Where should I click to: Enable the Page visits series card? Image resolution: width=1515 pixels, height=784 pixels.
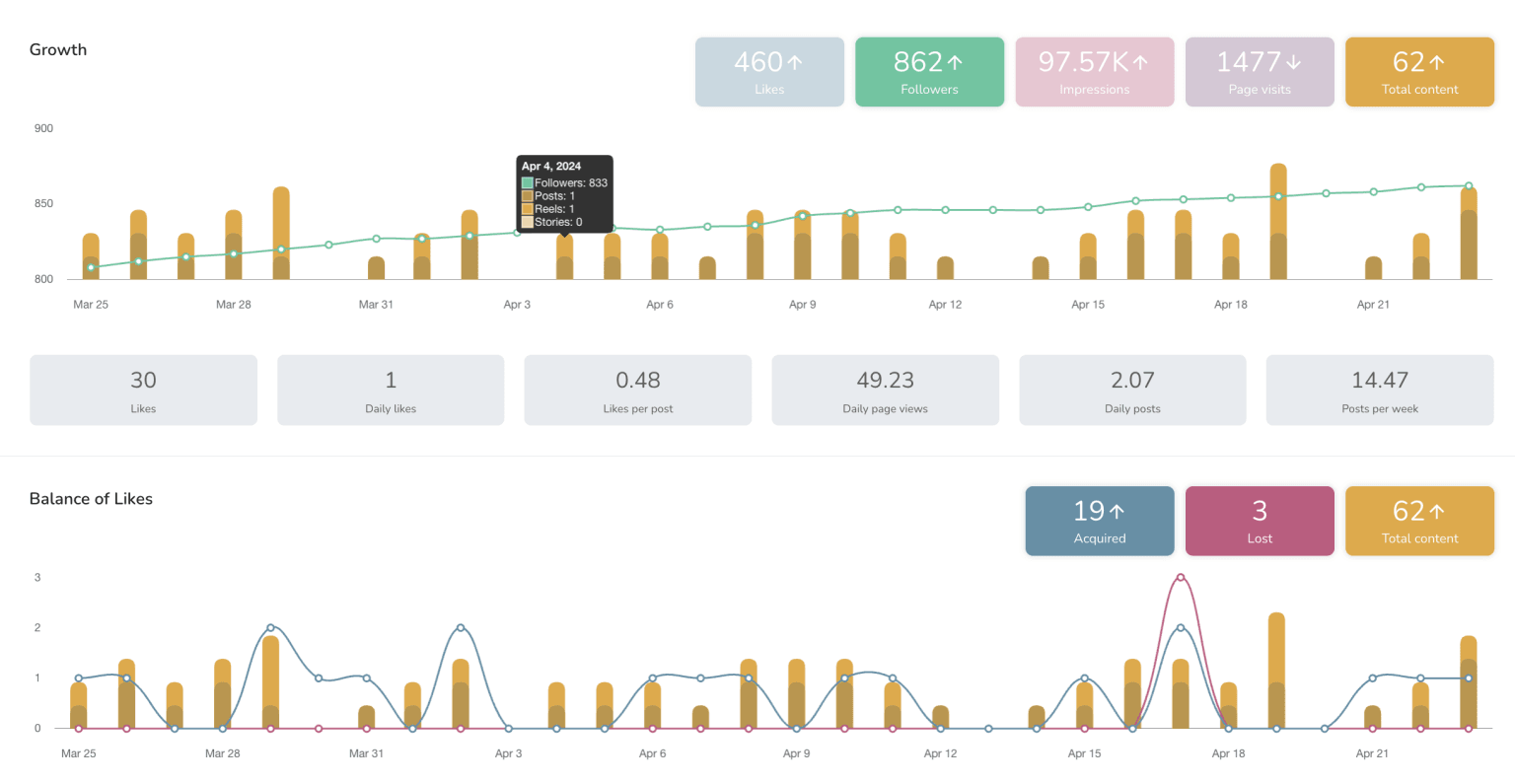[x=1260, y=72]
